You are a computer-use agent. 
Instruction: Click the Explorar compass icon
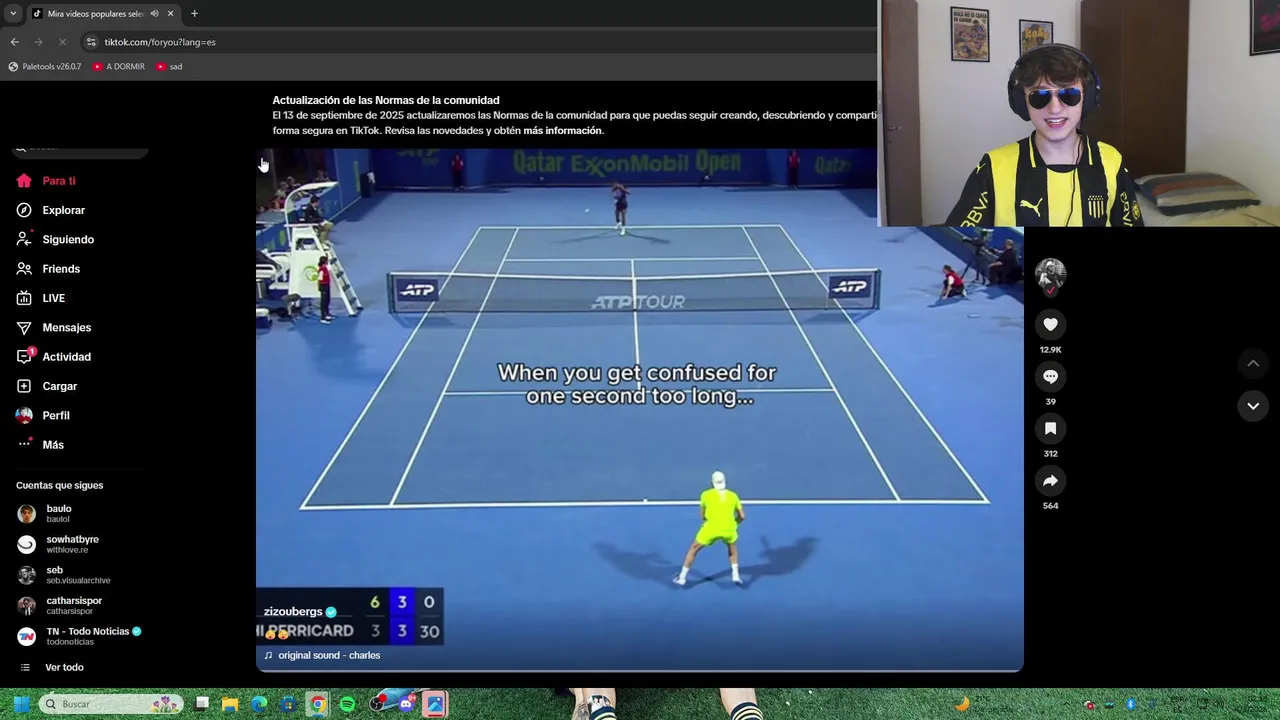24,210
